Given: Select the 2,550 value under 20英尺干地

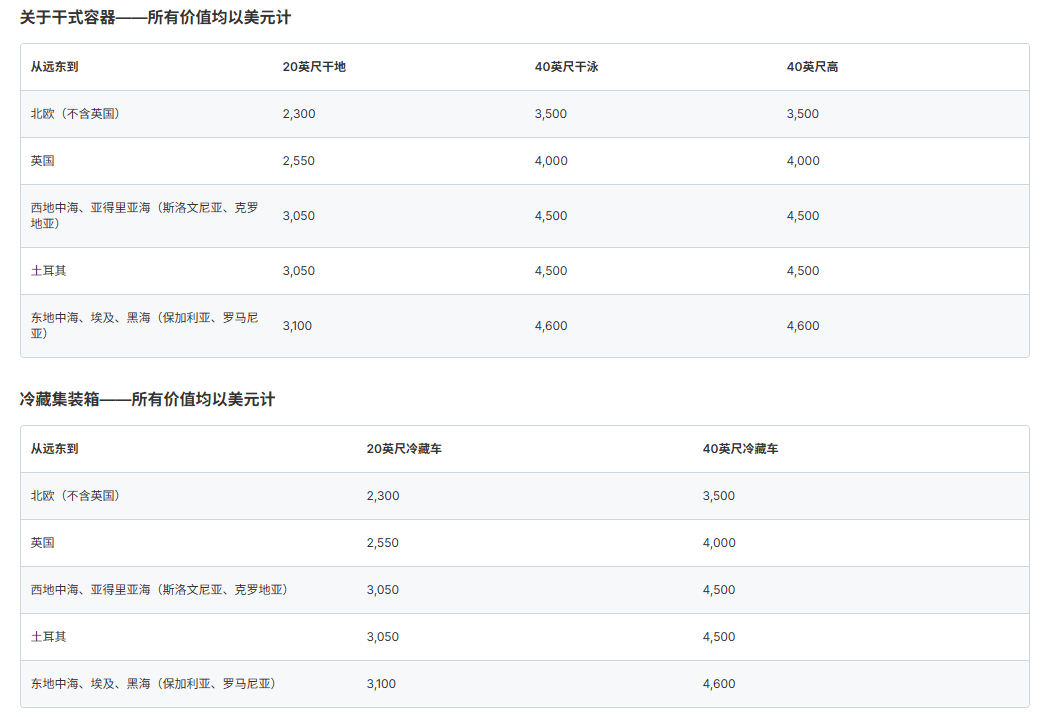Looking at the screenshot, I should point(299,161).
